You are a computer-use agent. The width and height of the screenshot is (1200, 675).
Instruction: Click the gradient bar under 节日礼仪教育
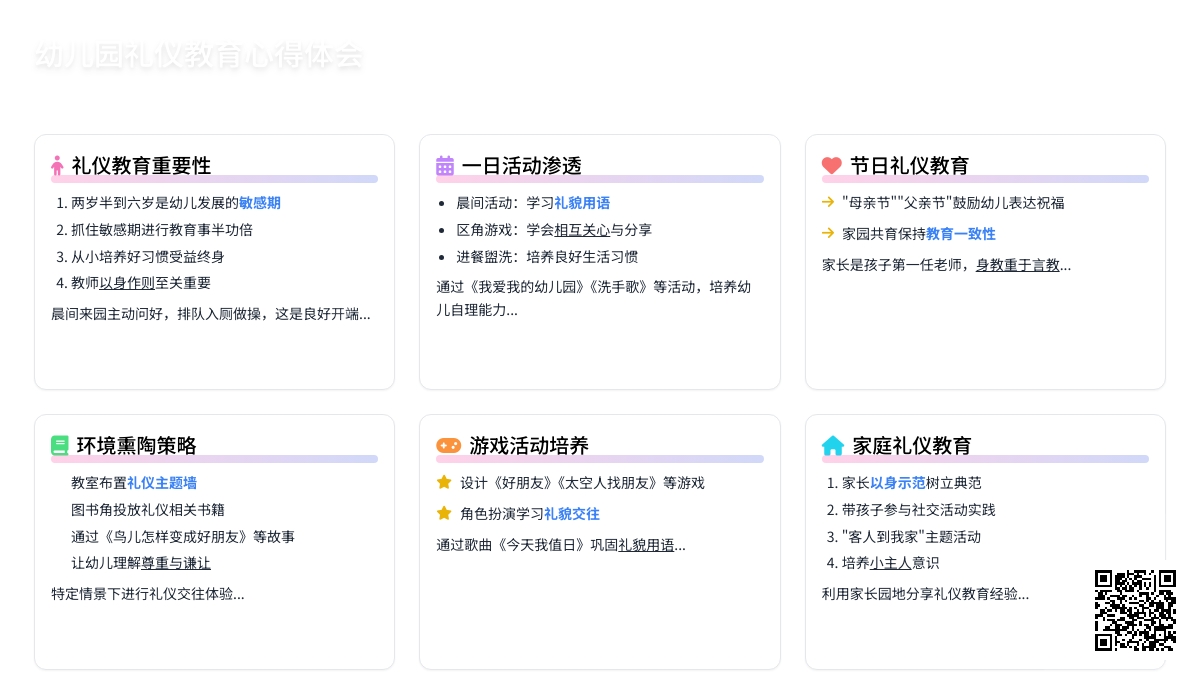click(985, 179)
